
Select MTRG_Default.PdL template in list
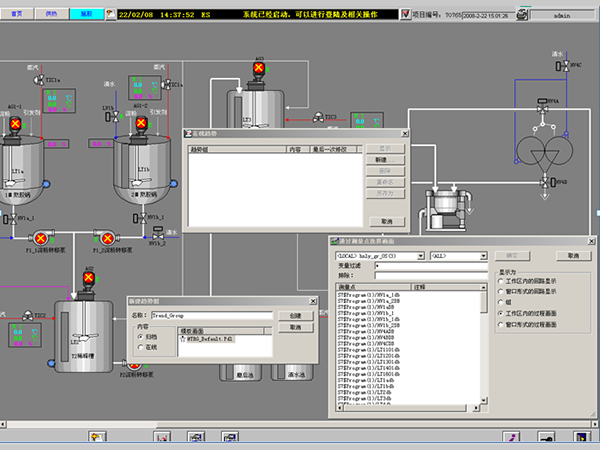point(210,339)
